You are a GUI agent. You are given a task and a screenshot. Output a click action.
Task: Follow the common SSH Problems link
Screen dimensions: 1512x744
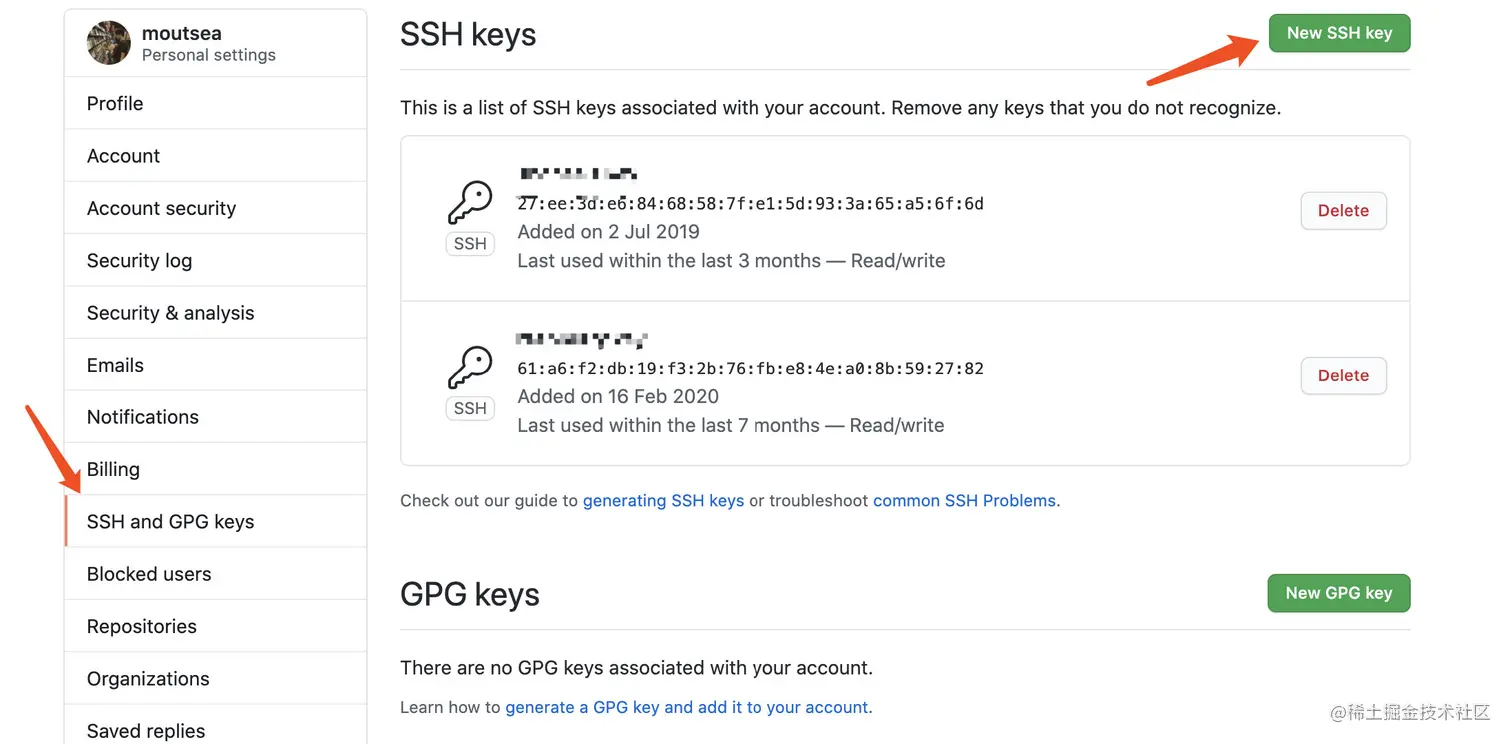(964, 500)
